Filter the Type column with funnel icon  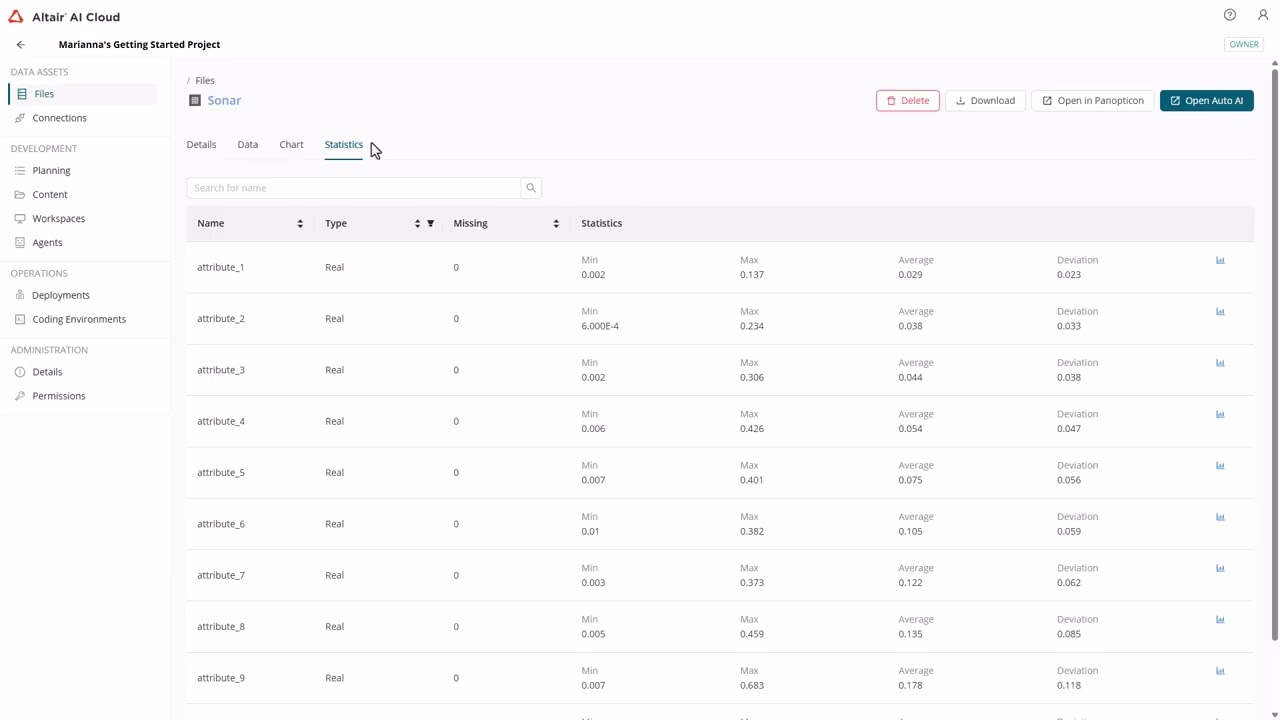pos(431,223)
